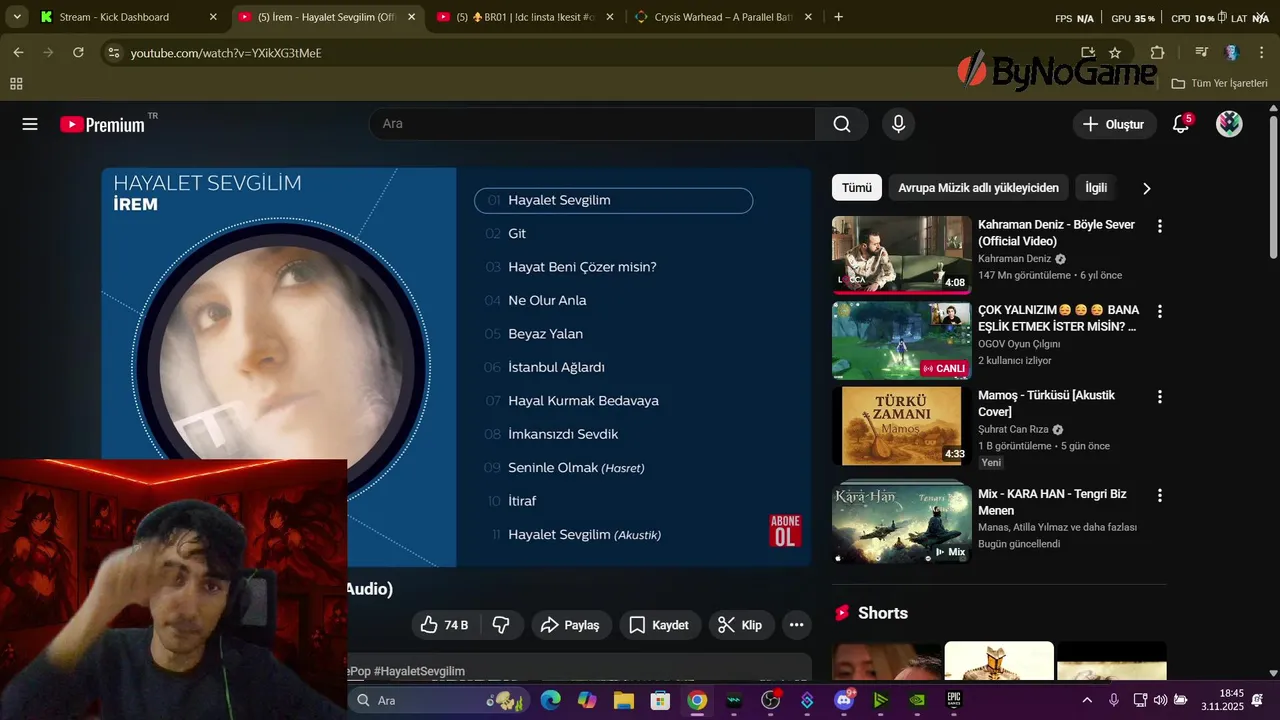This screenshot has width=1280, height=720.
Task: Open Tüm Yer İşaretleri bookmarks folder
Action: [x=1219, y=84]
